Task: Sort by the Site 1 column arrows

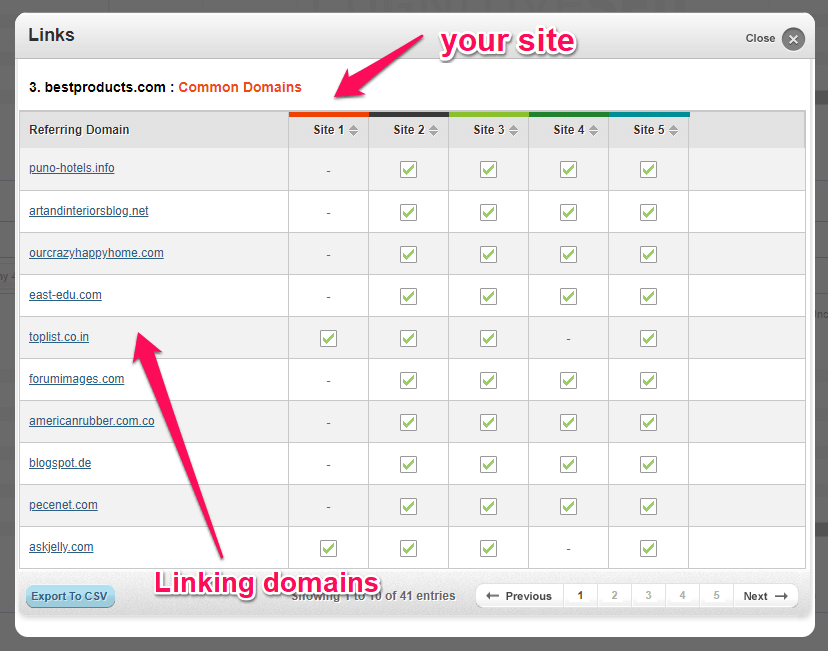Action: [353, 130]
